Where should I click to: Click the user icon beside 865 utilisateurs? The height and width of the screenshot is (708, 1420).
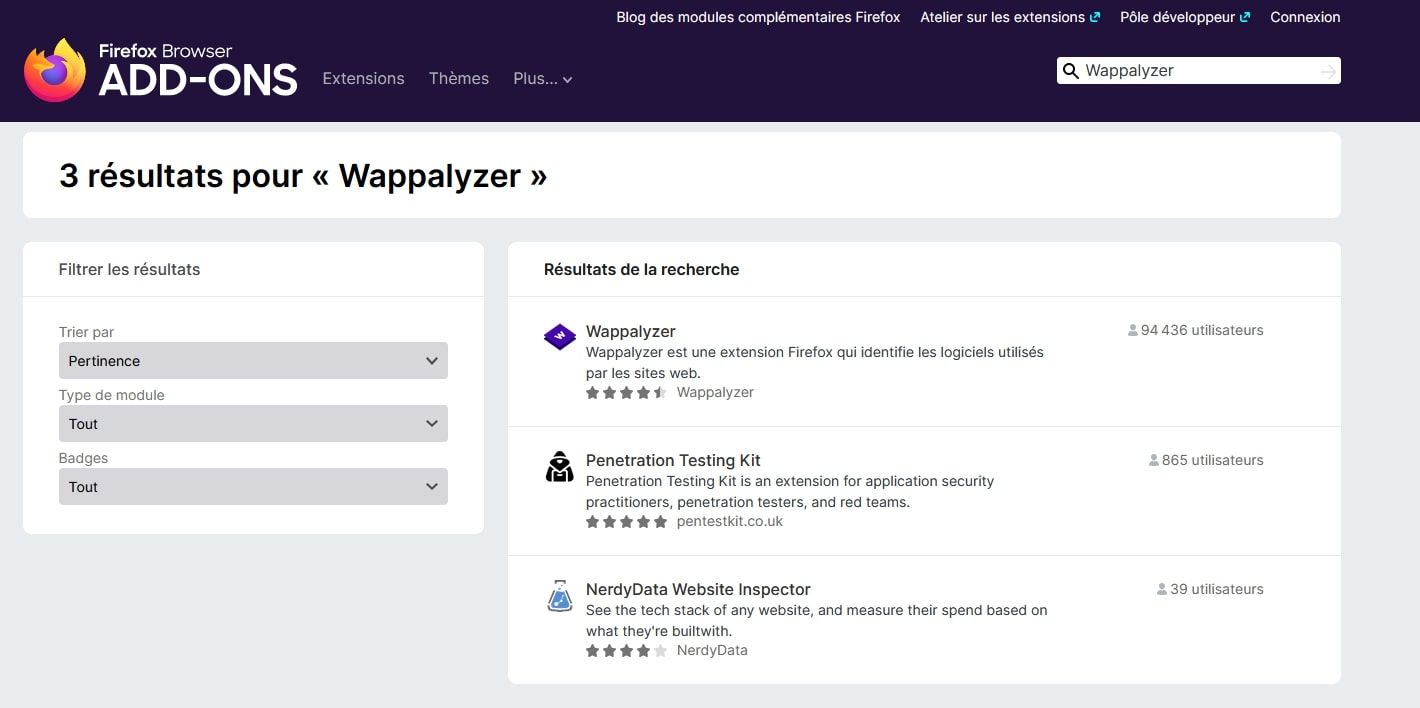(x=1154, y=460)
